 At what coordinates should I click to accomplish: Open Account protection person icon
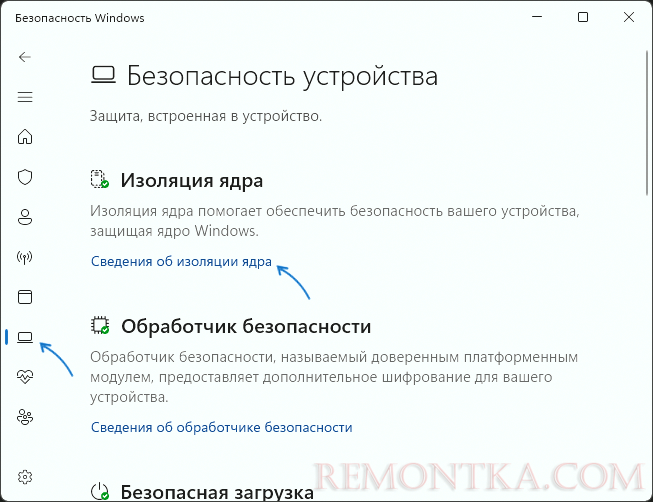point(25,217)
